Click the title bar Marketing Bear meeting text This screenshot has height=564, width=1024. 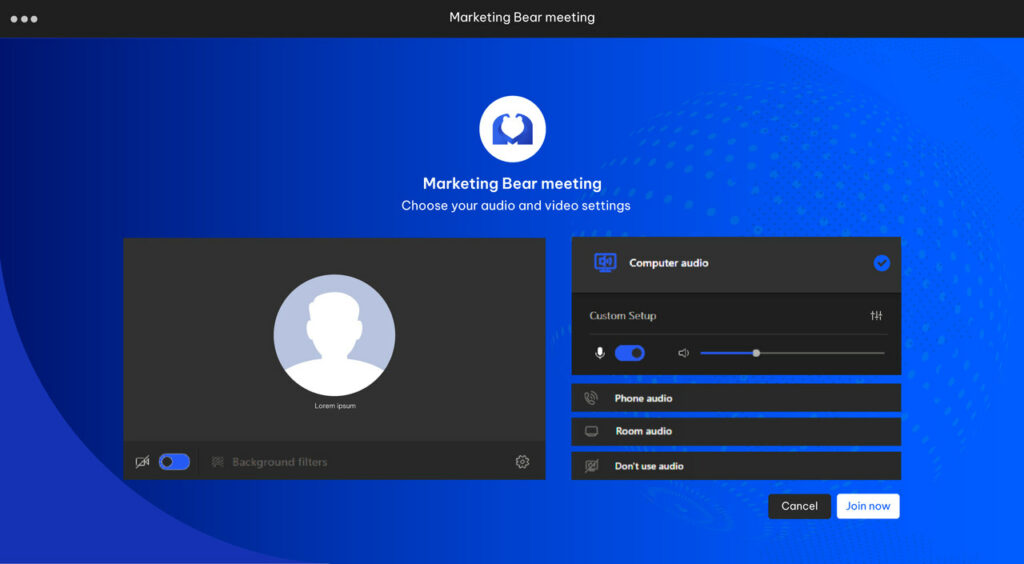522,18
